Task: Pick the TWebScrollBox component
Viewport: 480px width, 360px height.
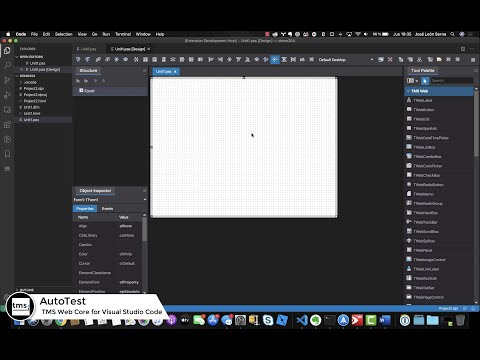Action: [x=439, y=231]
